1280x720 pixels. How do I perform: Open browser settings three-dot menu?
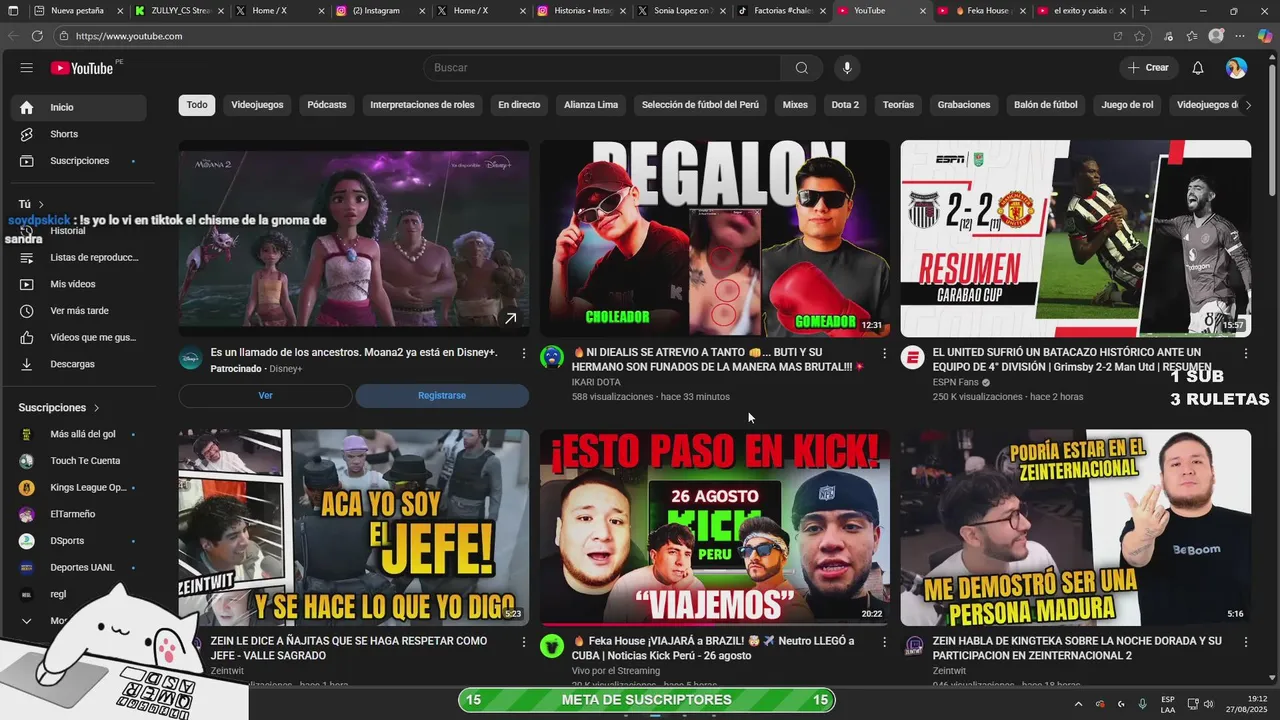(1240, 36)
